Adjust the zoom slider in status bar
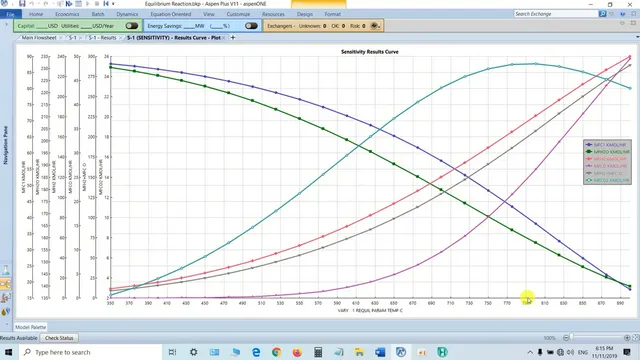This screenshot has height=360, width=640. 572,338
